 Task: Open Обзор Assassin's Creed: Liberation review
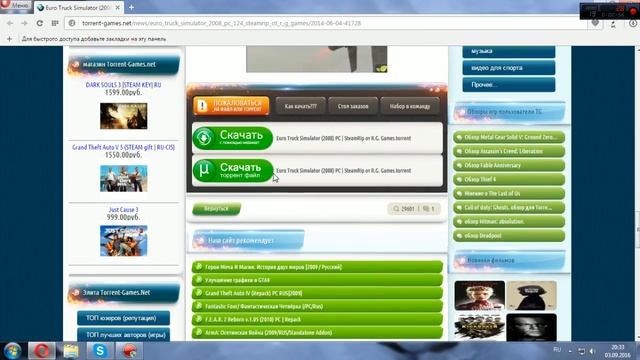click(509, 151)
